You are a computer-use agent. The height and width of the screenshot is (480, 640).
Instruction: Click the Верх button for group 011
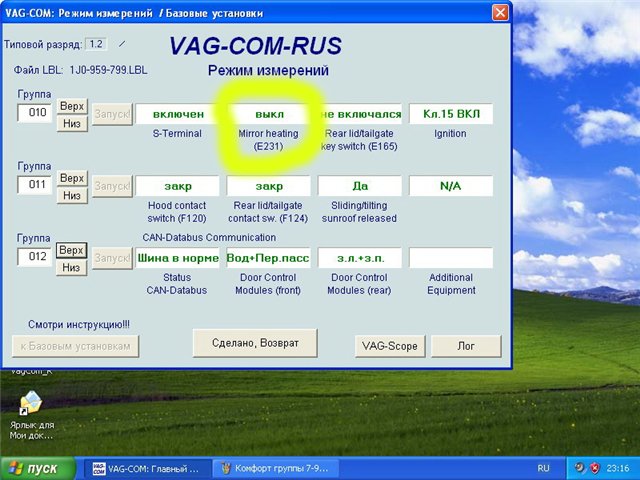pos(72,178)
